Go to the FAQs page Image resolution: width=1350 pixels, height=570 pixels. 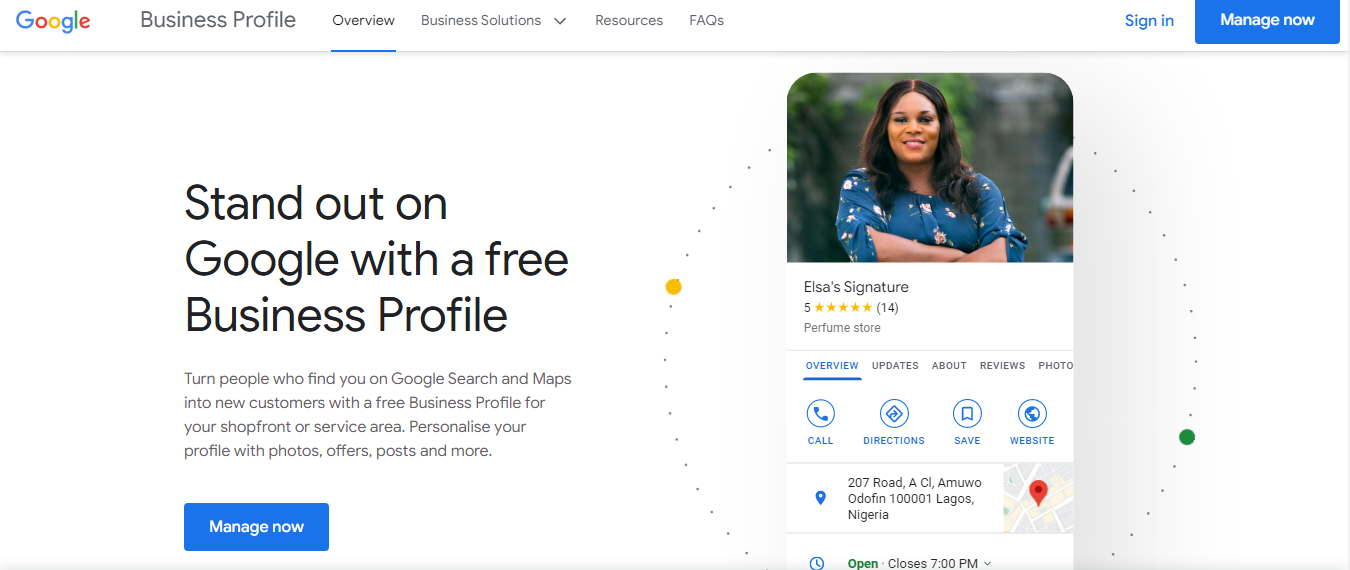pyautogui.click(x=706, y=21)
